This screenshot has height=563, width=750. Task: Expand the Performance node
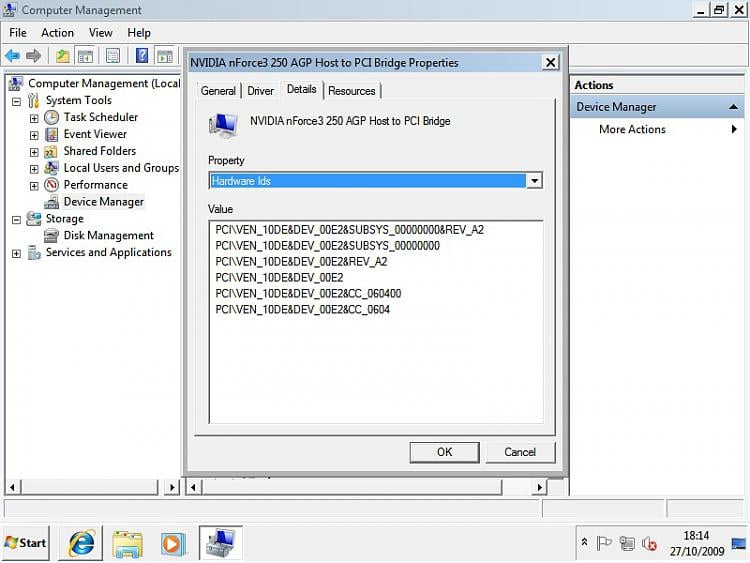pyautogui.click(x=34, y=186)
